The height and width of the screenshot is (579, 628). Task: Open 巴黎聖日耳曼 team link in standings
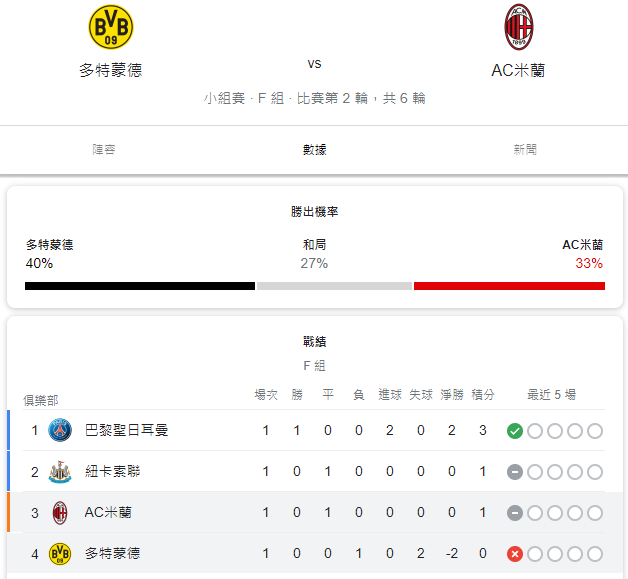(x=127, y=430)
